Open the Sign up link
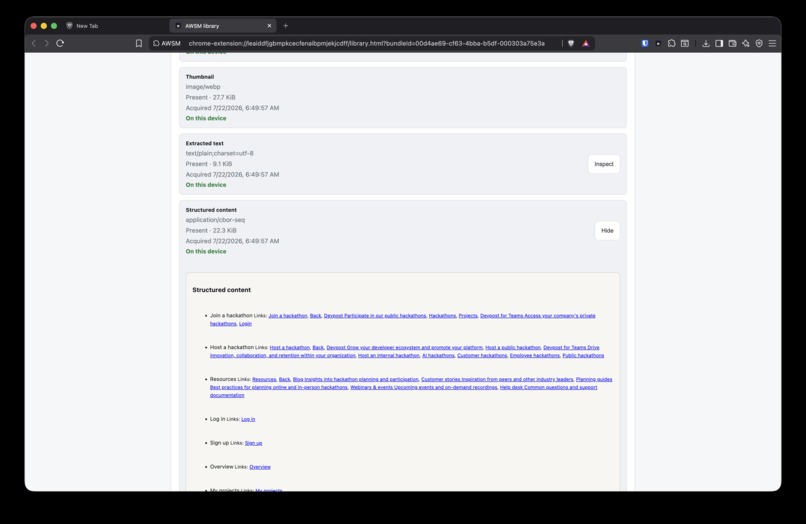The width and height of the screenshot is (806, 524). 253,443
